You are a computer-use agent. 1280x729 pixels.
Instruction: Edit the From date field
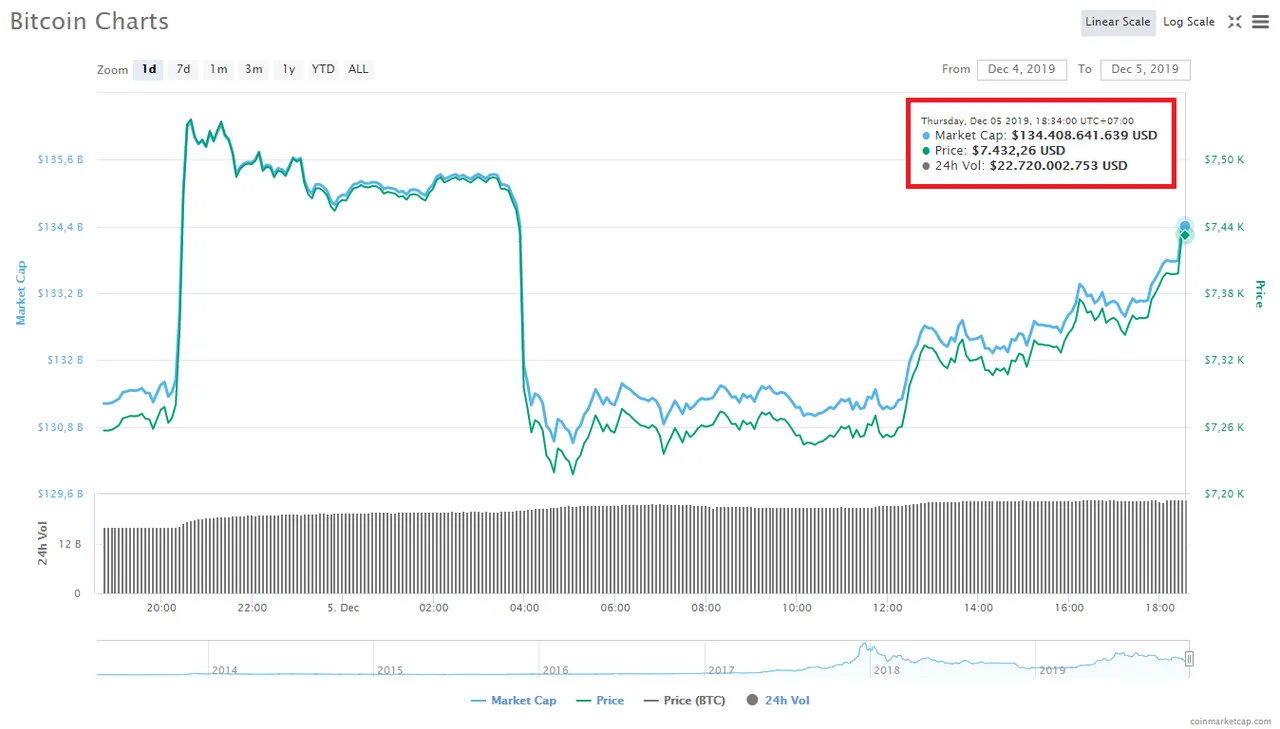[x=1021, y=69]
